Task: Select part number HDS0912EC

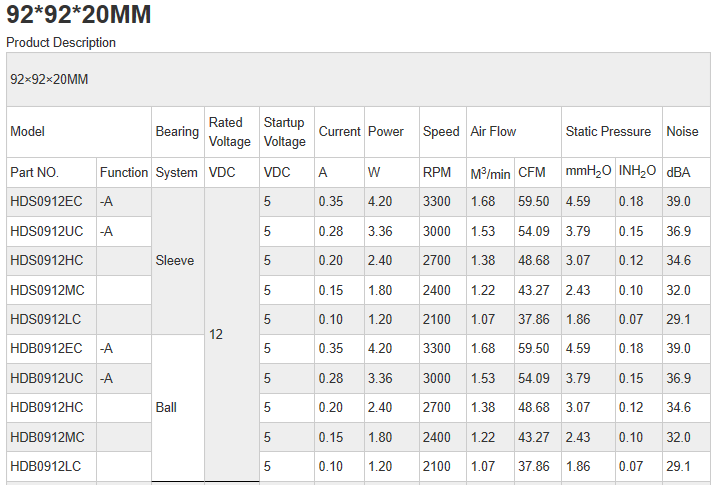Action: [x=46, y=202]
